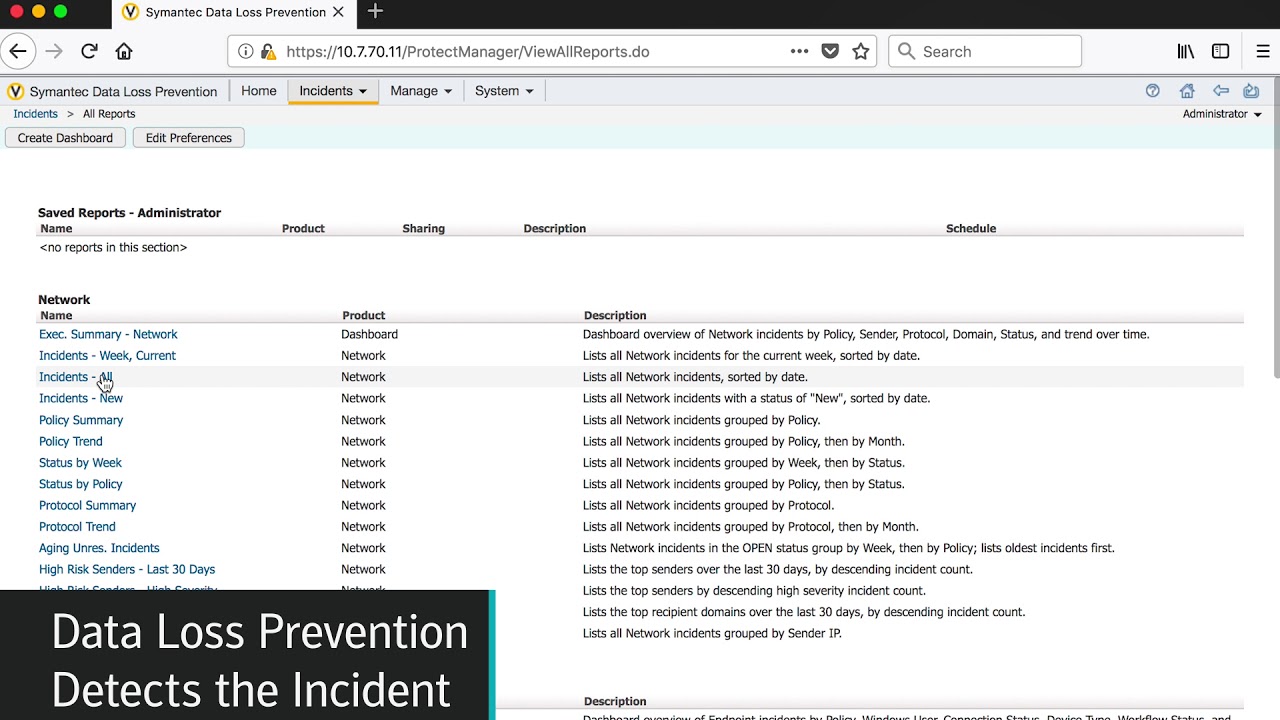Click 'Dashboard' in the Product column
Screen dimensions: 1280x720
click(370, 334)
